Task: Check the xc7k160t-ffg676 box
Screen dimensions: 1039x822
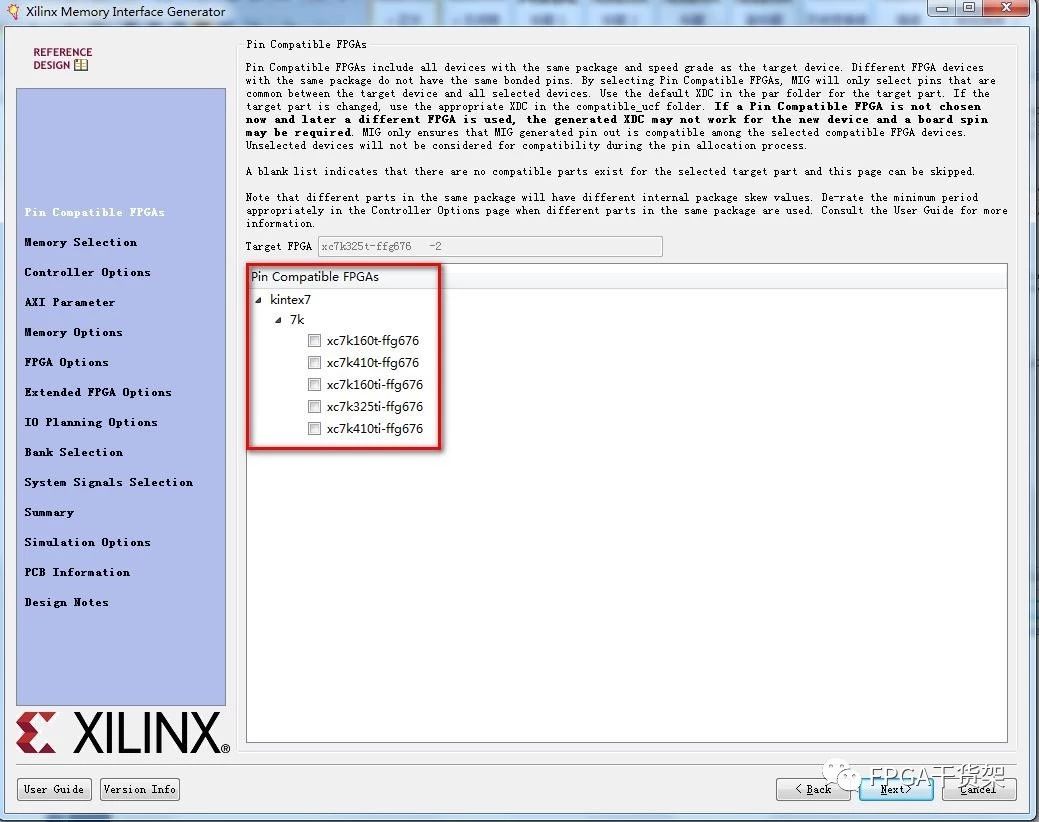Action: tap(314, 340)
